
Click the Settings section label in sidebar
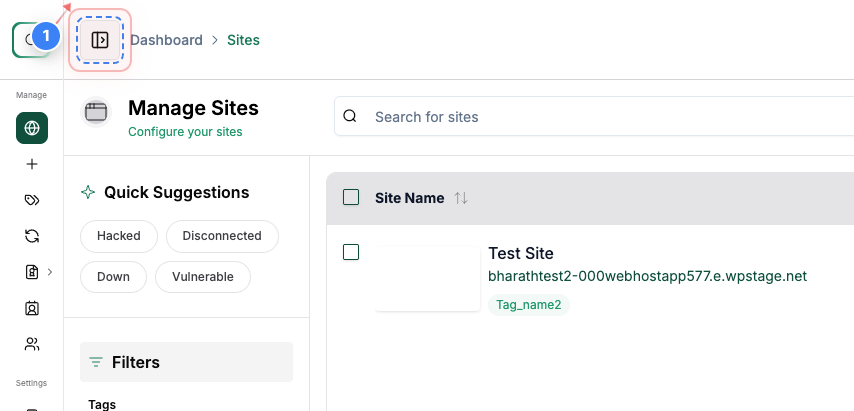31,383
